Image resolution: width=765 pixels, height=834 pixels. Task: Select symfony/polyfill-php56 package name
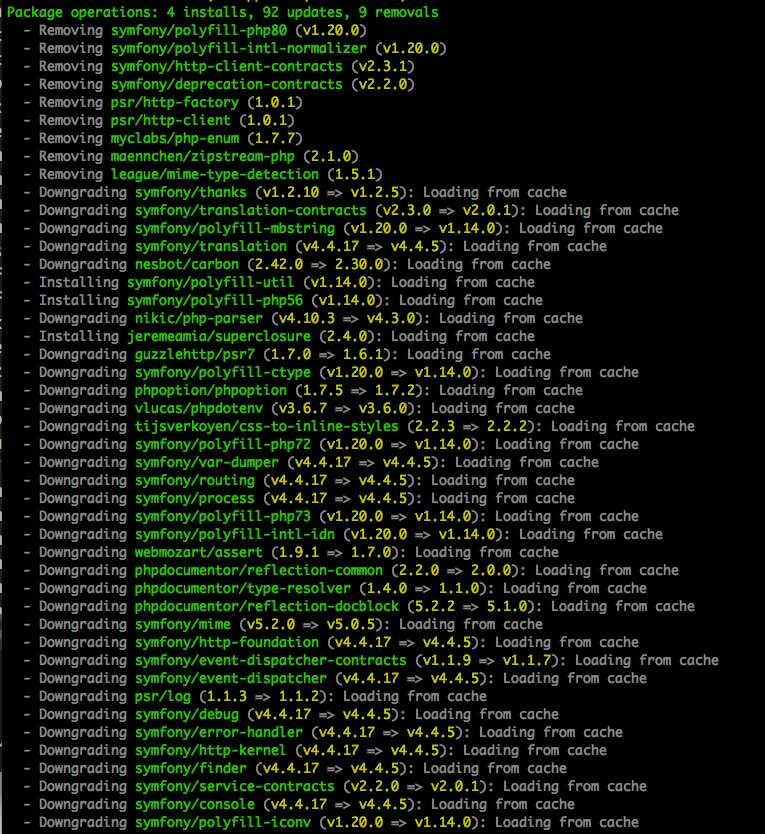click(214, 300)
